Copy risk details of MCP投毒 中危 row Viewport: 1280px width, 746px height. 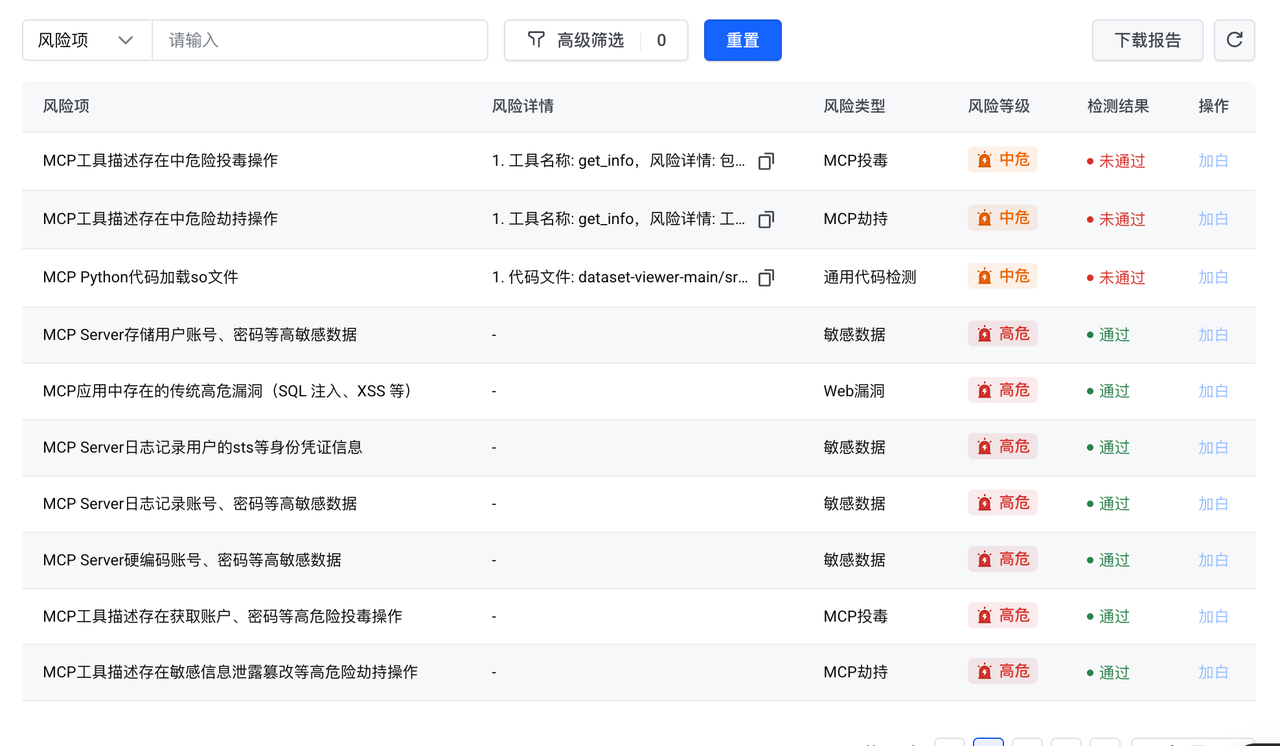click(x=766, y=161)
